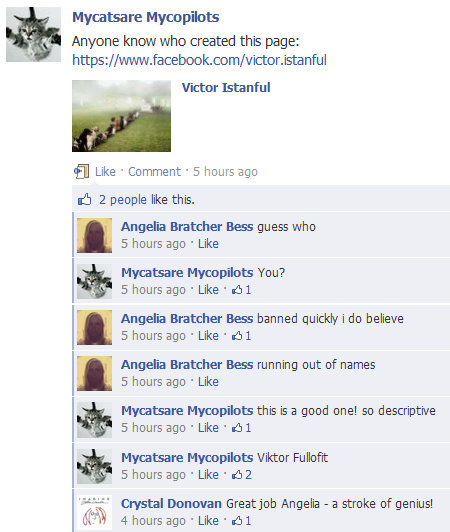Click the shared link icon beside Like

(x=81, y=171)
